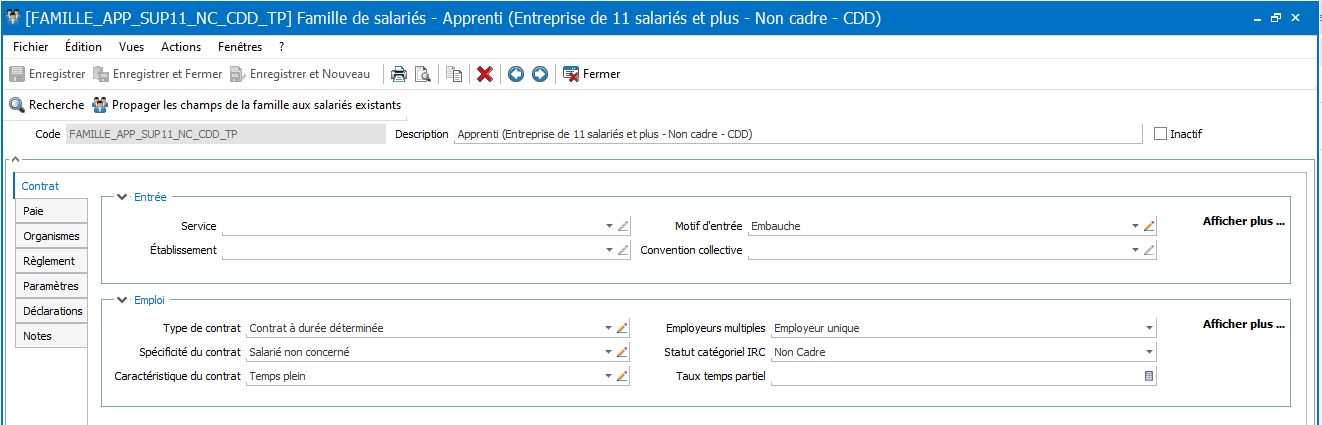The width and height of the screenshot is (1322, 425).
Task: Click the red delete X icon
Action: [485, 74]
